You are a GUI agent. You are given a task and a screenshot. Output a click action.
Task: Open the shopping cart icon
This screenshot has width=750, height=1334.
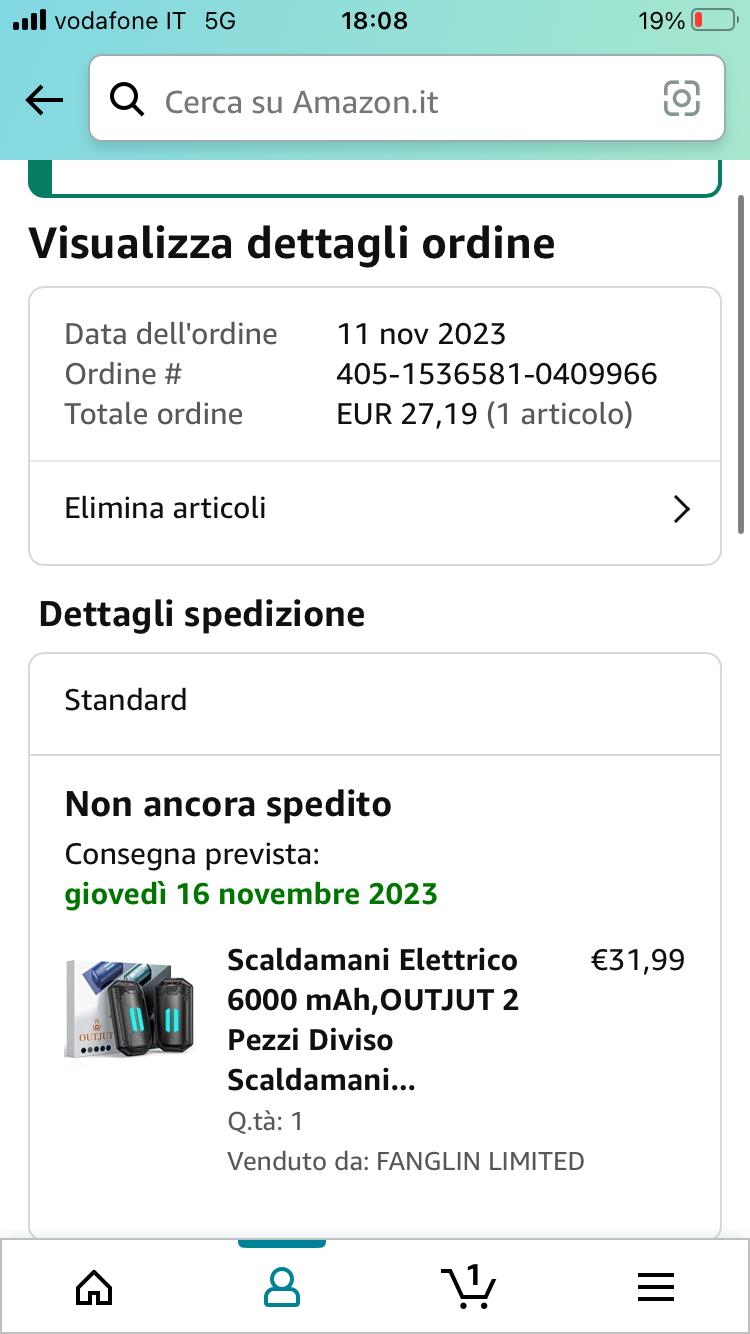pos(469,1285)
